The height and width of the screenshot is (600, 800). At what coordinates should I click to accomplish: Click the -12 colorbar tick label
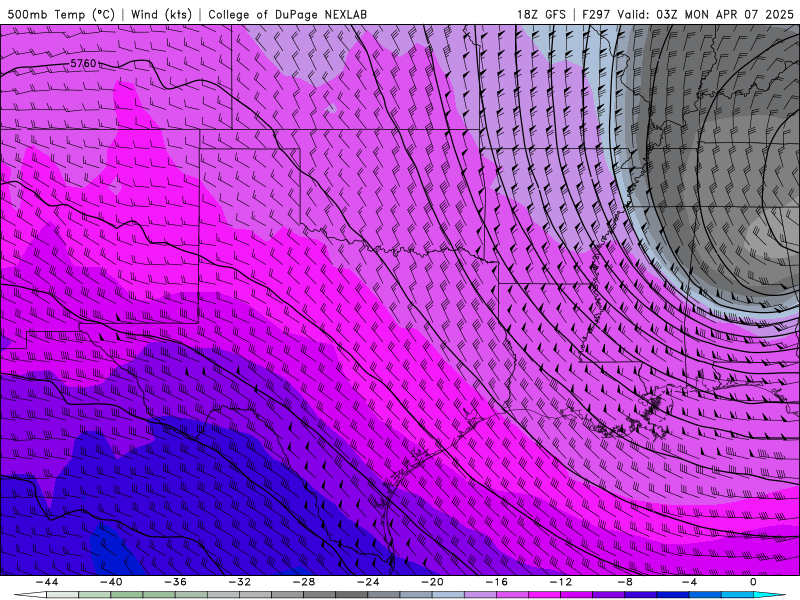[561, 582]
